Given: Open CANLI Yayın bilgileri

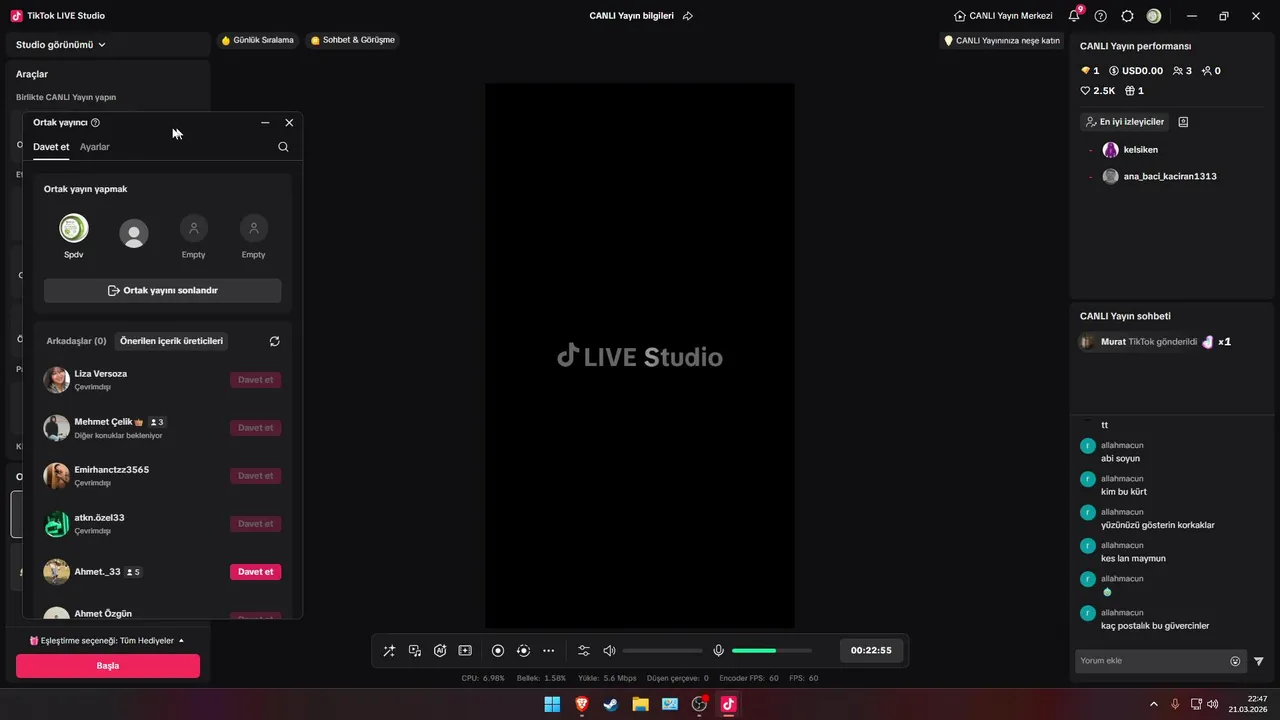Looking at the screenshot, I should point(632,16).
